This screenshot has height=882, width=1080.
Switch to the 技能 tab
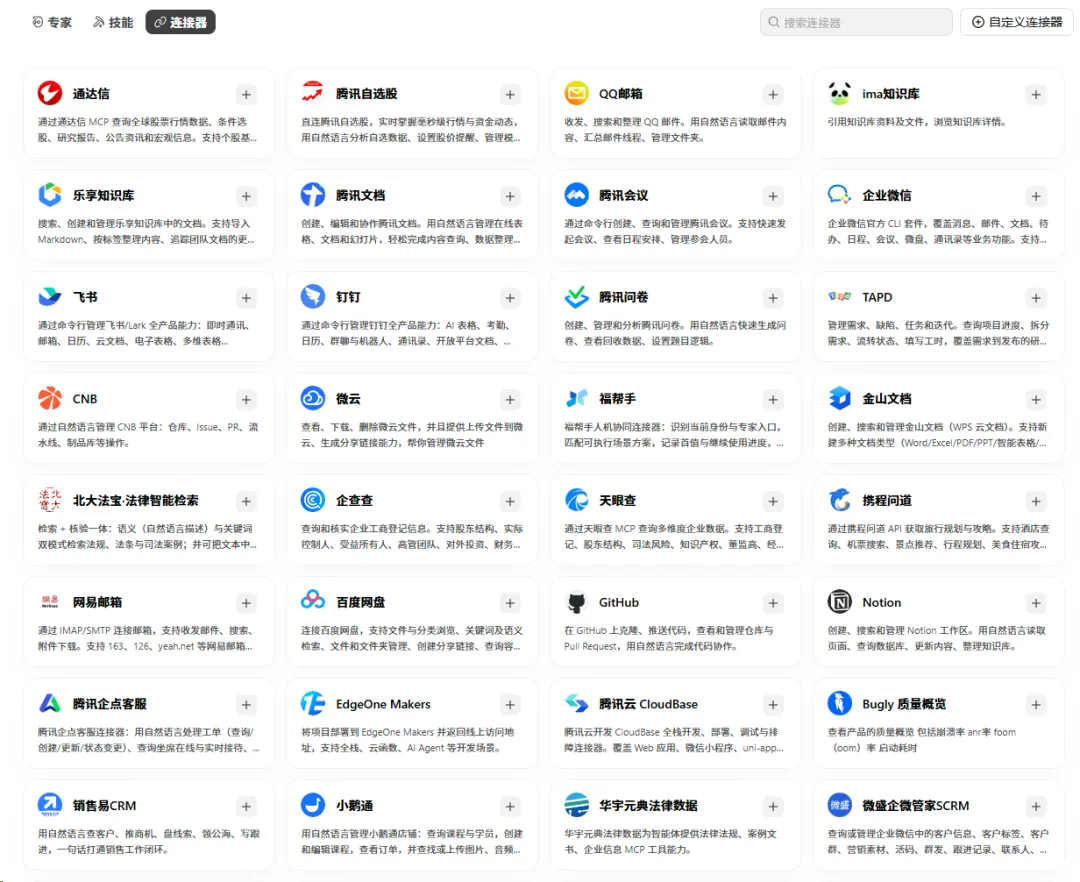click(x=113, y=22)
